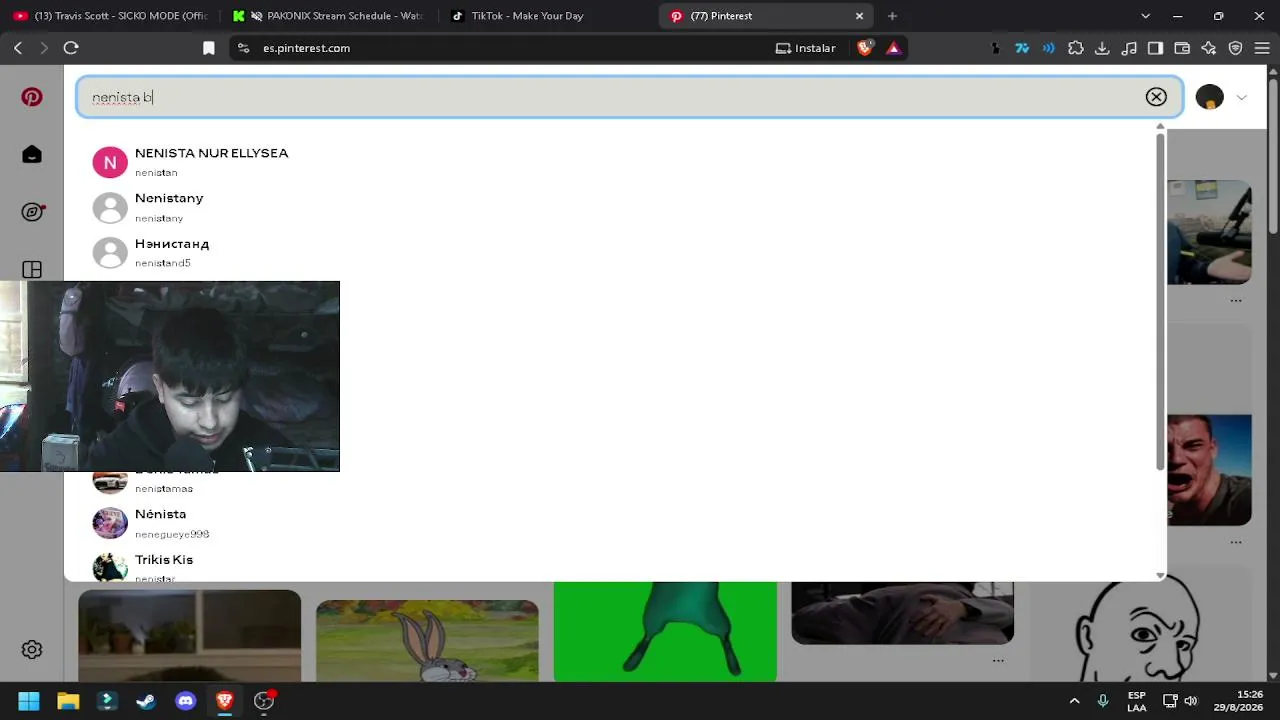Open the Brave Rewards triangle icon

[893, 48]
